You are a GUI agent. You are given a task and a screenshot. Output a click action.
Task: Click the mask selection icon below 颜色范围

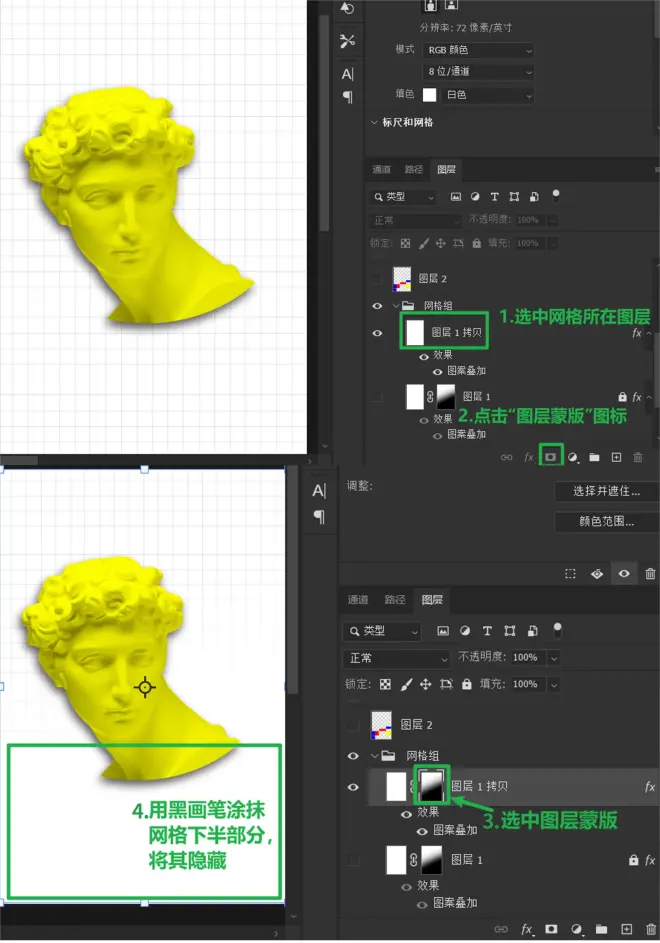[x=570, y=574]
